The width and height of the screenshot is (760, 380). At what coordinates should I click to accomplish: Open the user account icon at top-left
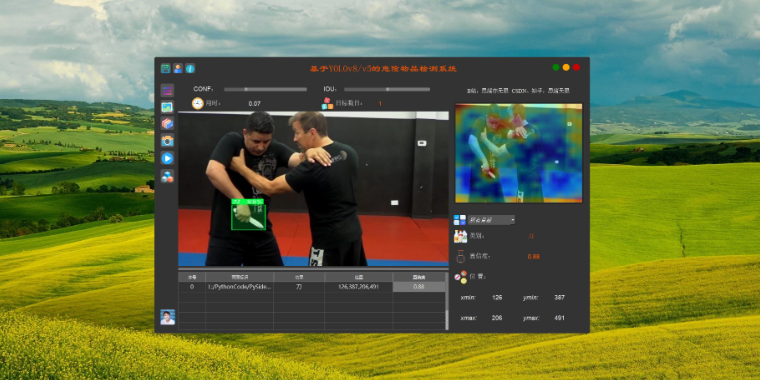point(178,68)
